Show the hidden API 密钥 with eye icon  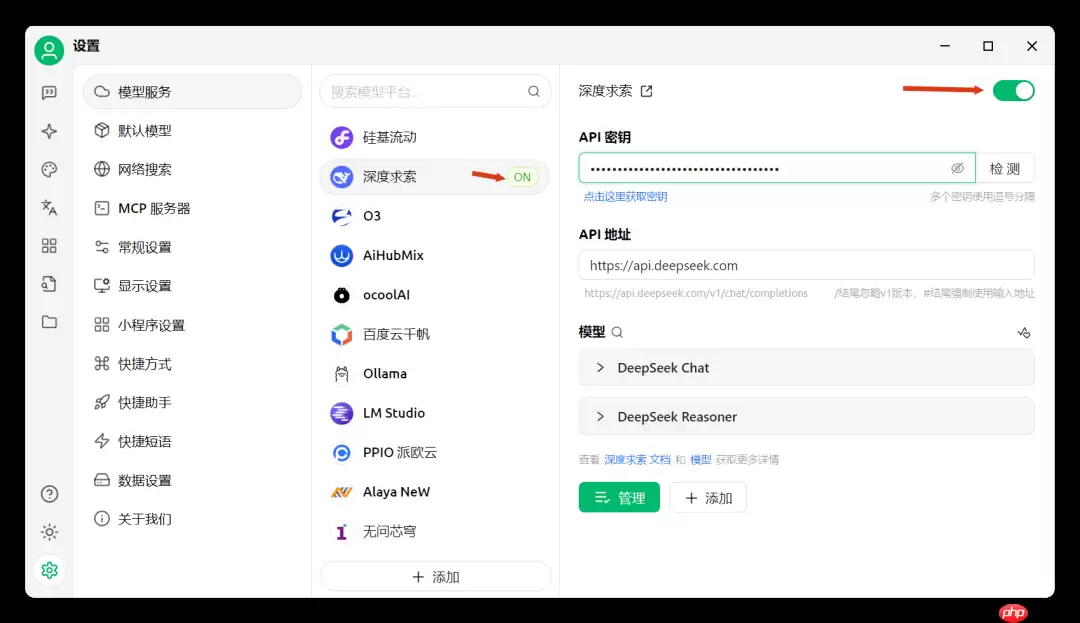click(x=958, y=167)
